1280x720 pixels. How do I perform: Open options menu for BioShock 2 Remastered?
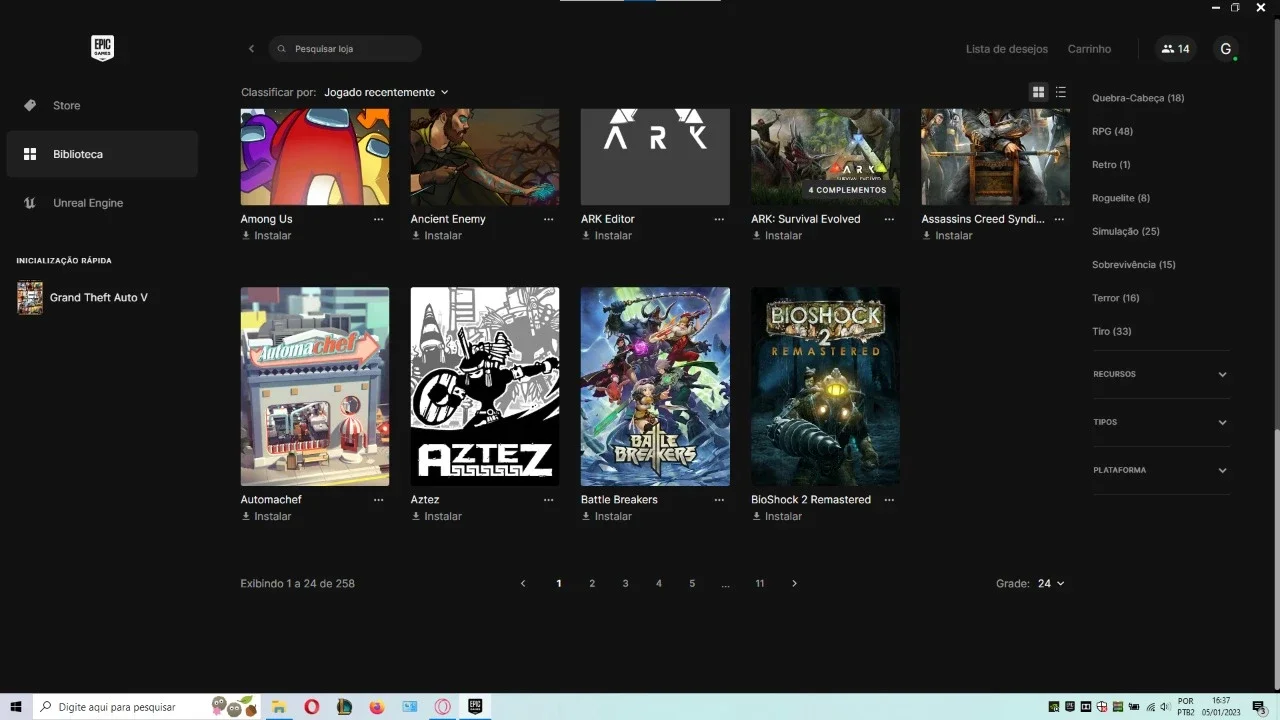(889, 500)
